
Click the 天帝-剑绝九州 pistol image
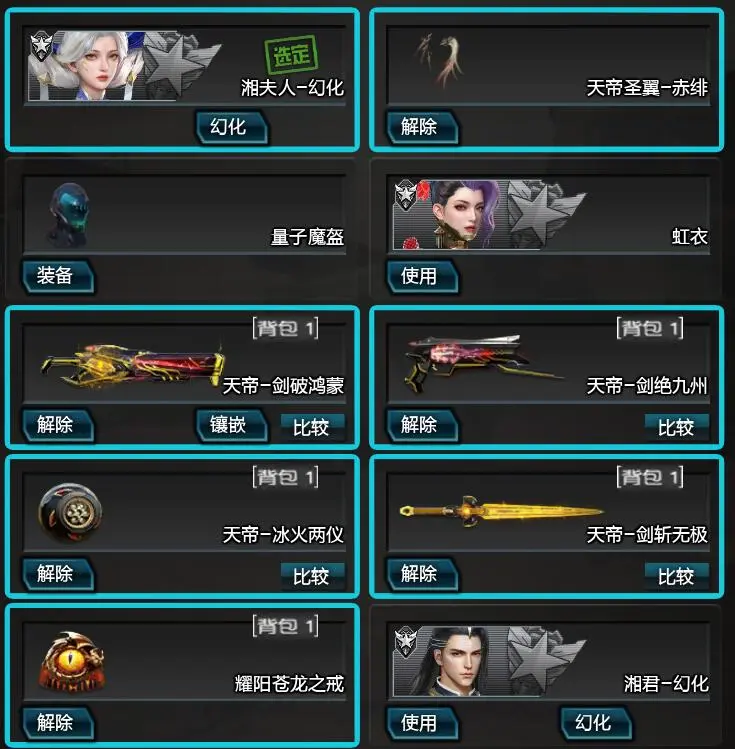482,361
